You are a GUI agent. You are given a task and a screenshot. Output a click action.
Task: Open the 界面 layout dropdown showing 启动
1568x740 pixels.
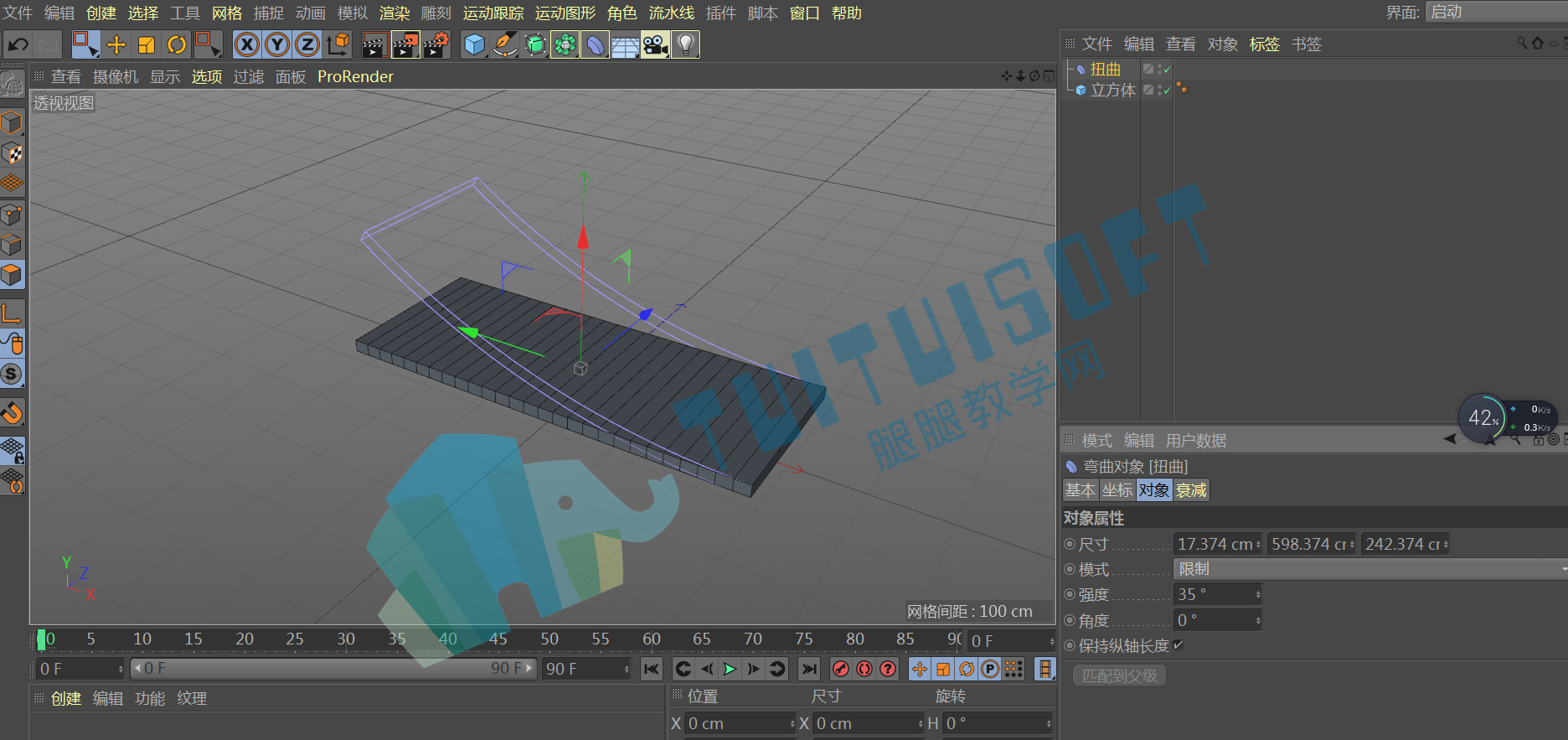click(1496, 12)
